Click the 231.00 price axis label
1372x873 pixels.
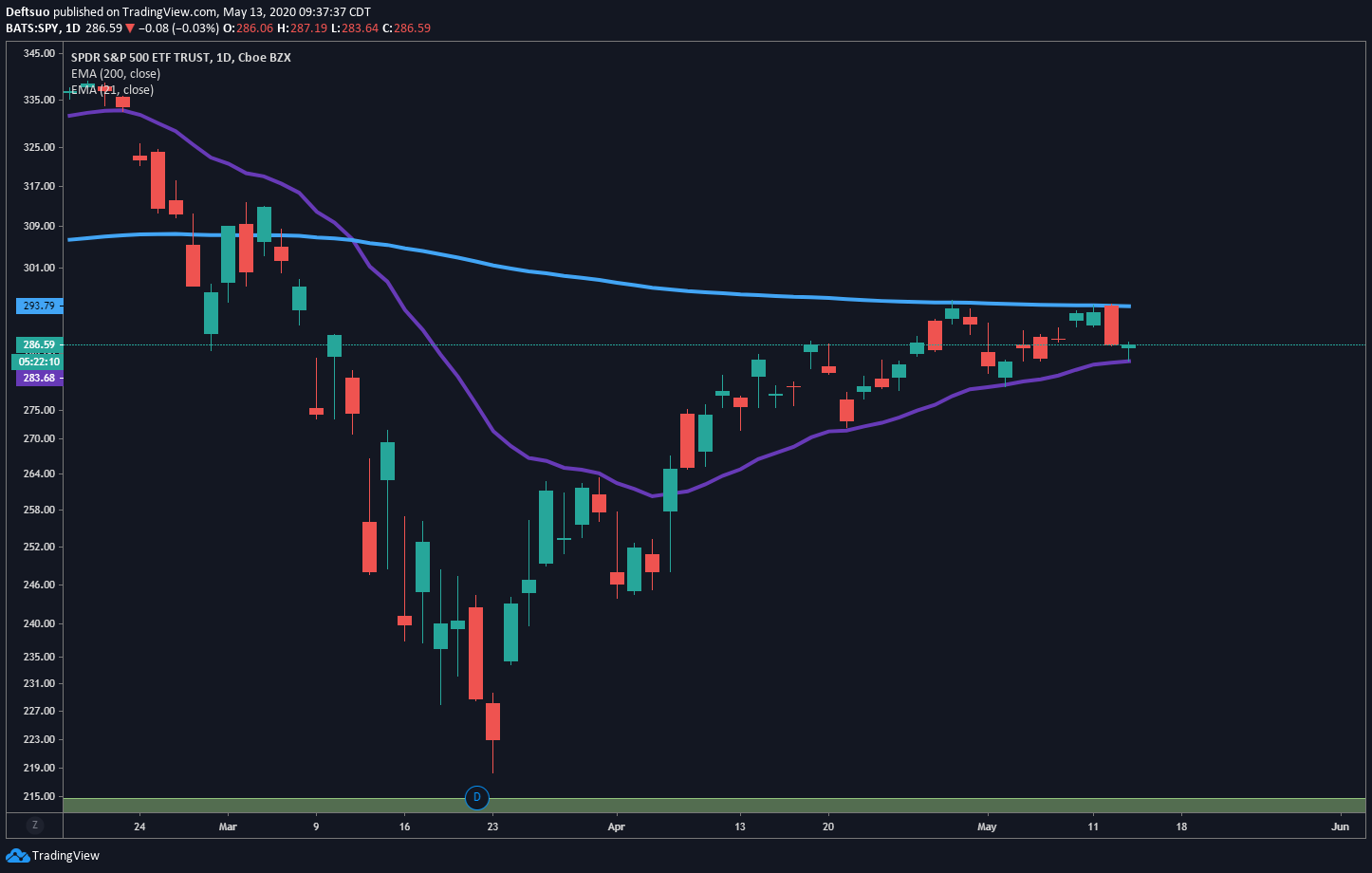39,683
